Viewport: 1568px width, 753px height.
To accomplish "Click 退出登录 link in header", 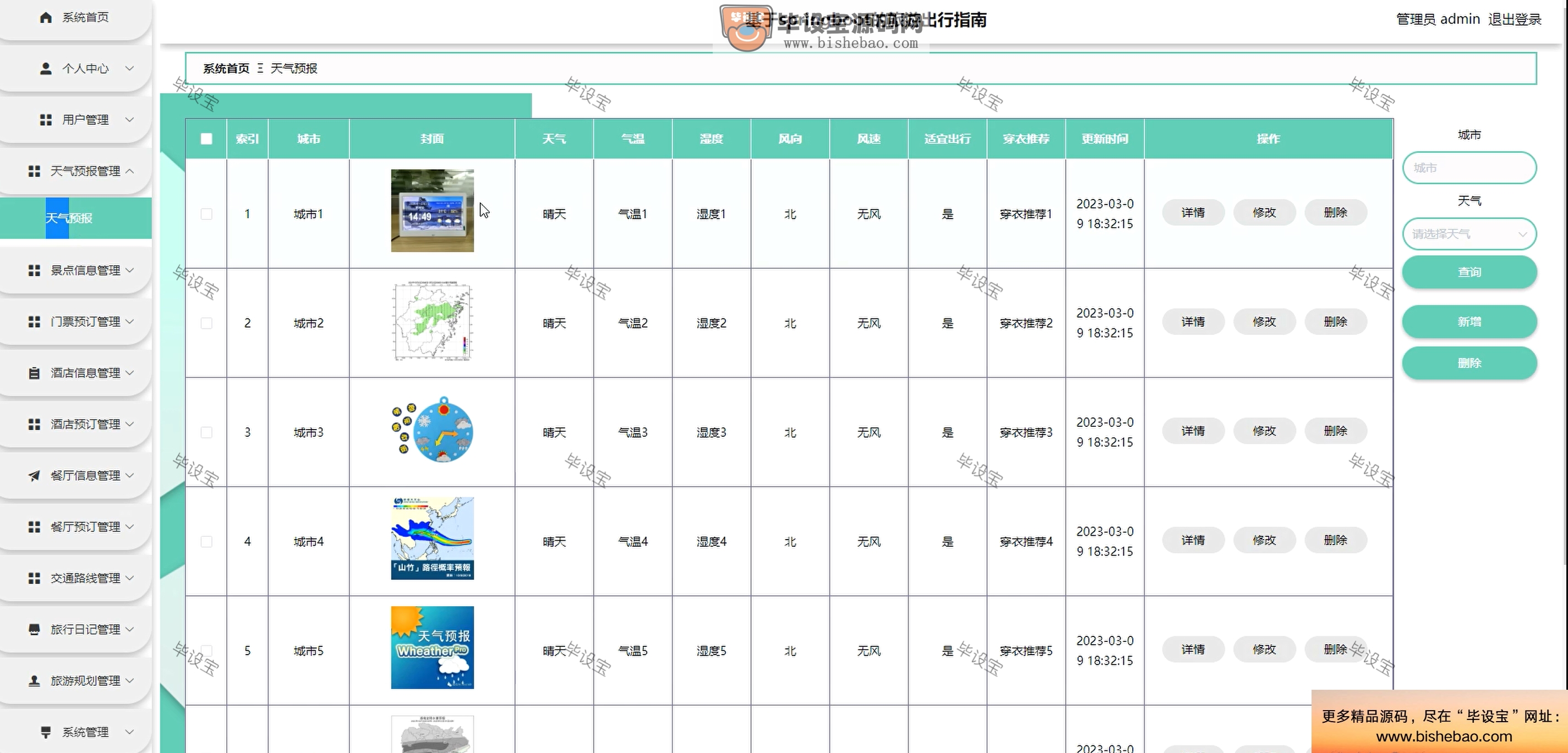I will [x=1515, y=19].
